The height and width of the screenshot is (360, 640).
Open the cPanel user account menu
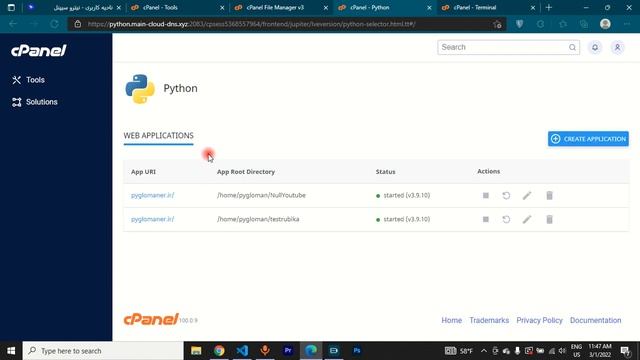(618, 47)
